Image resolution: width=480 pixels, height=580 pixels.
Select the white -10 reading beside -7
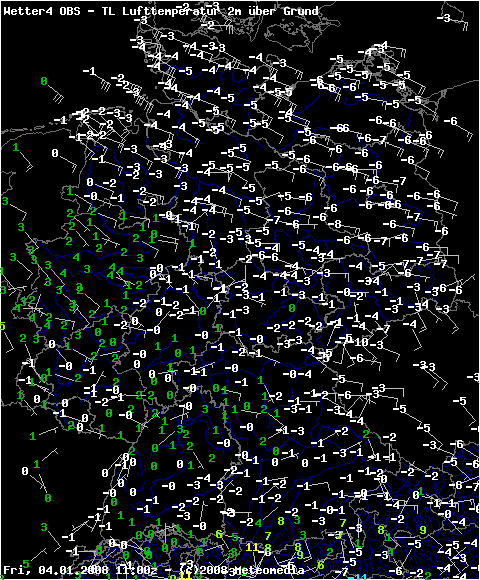tap(358, 342)
